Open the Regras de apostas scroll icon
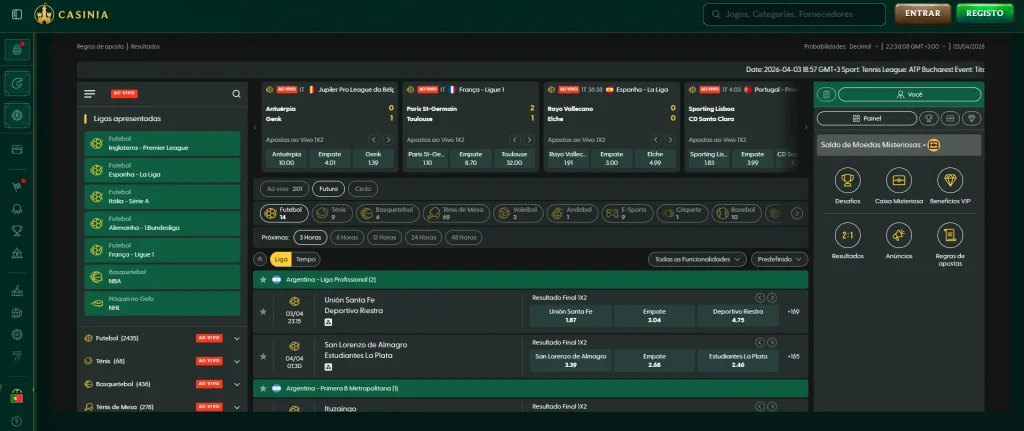Screen dimensions: 1024x431 [950, 235]
